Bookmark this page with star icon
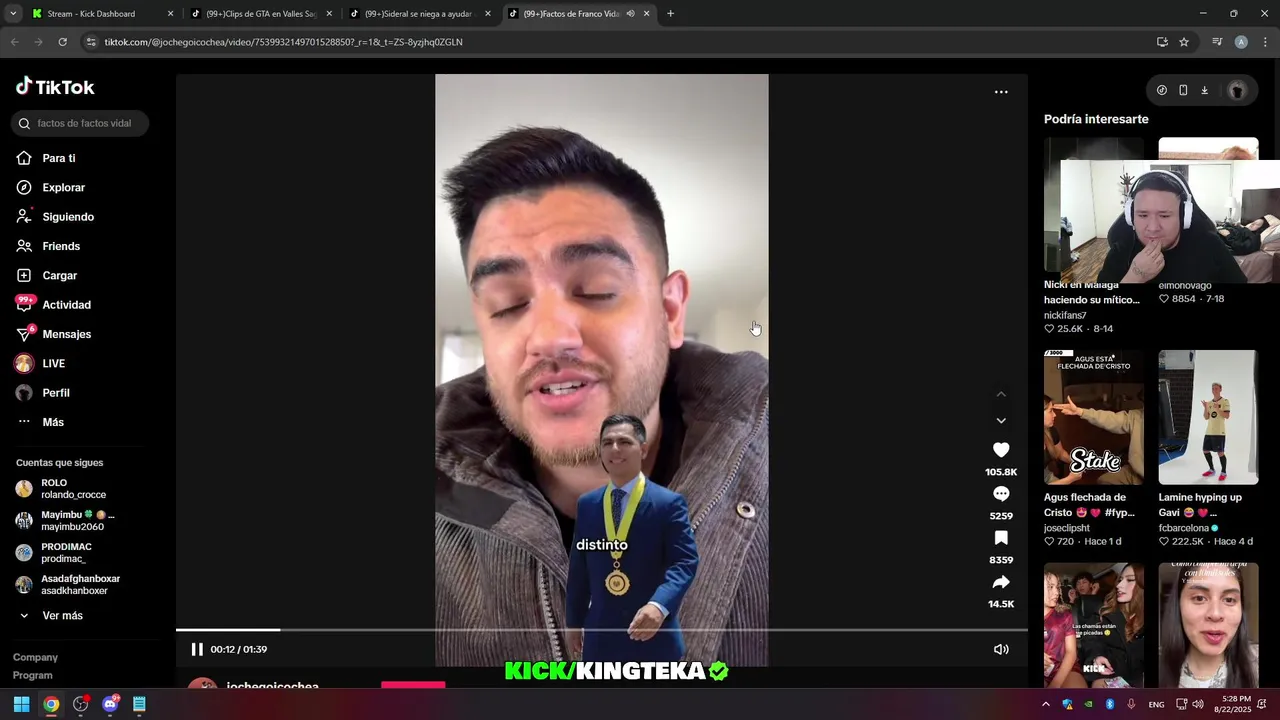 pos(1184,42)
